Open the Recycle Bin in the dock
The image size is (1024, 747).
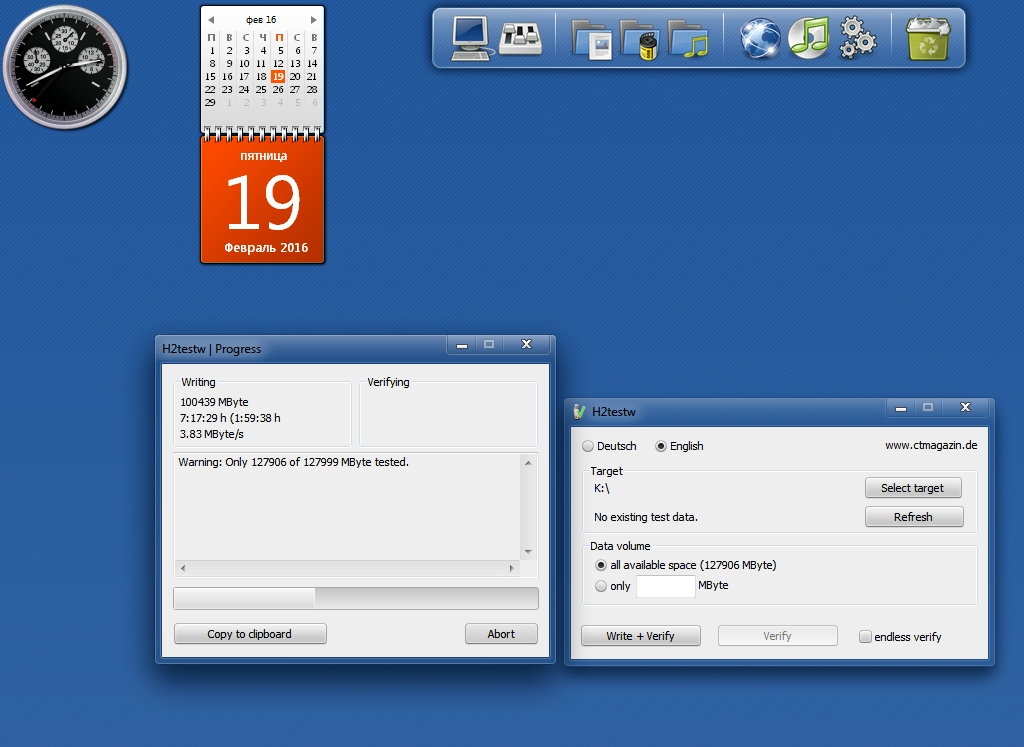point(928,38)
